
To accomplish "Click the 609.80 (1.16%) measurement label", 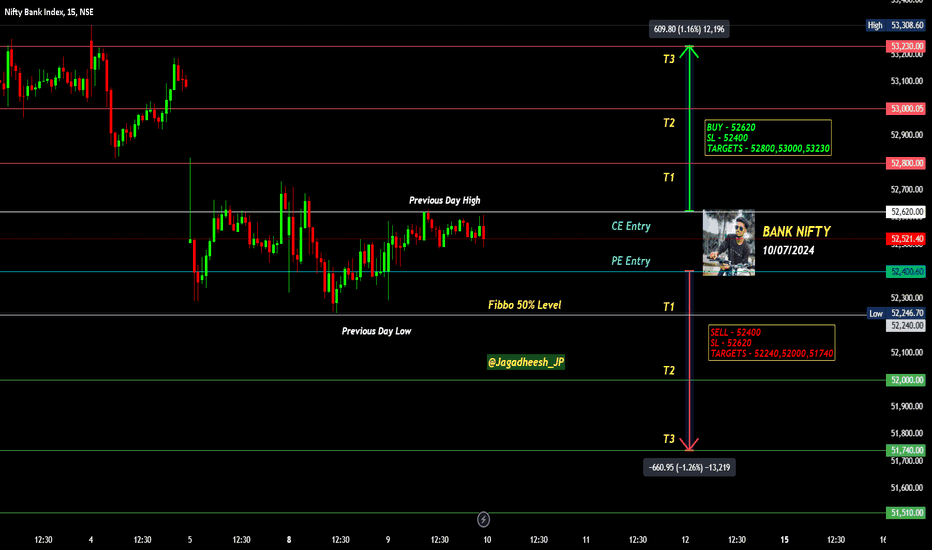I will (689, 29).
